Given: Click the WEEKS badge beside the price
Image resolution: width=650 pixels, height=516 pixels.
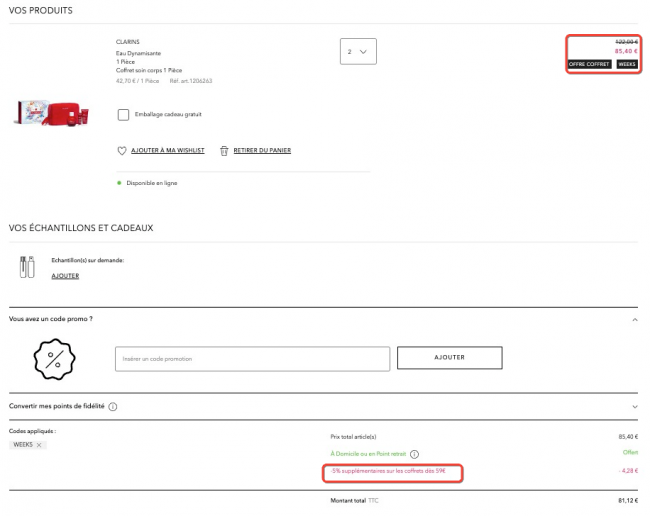Looking at the screenshot, I should tap(627, 64).
